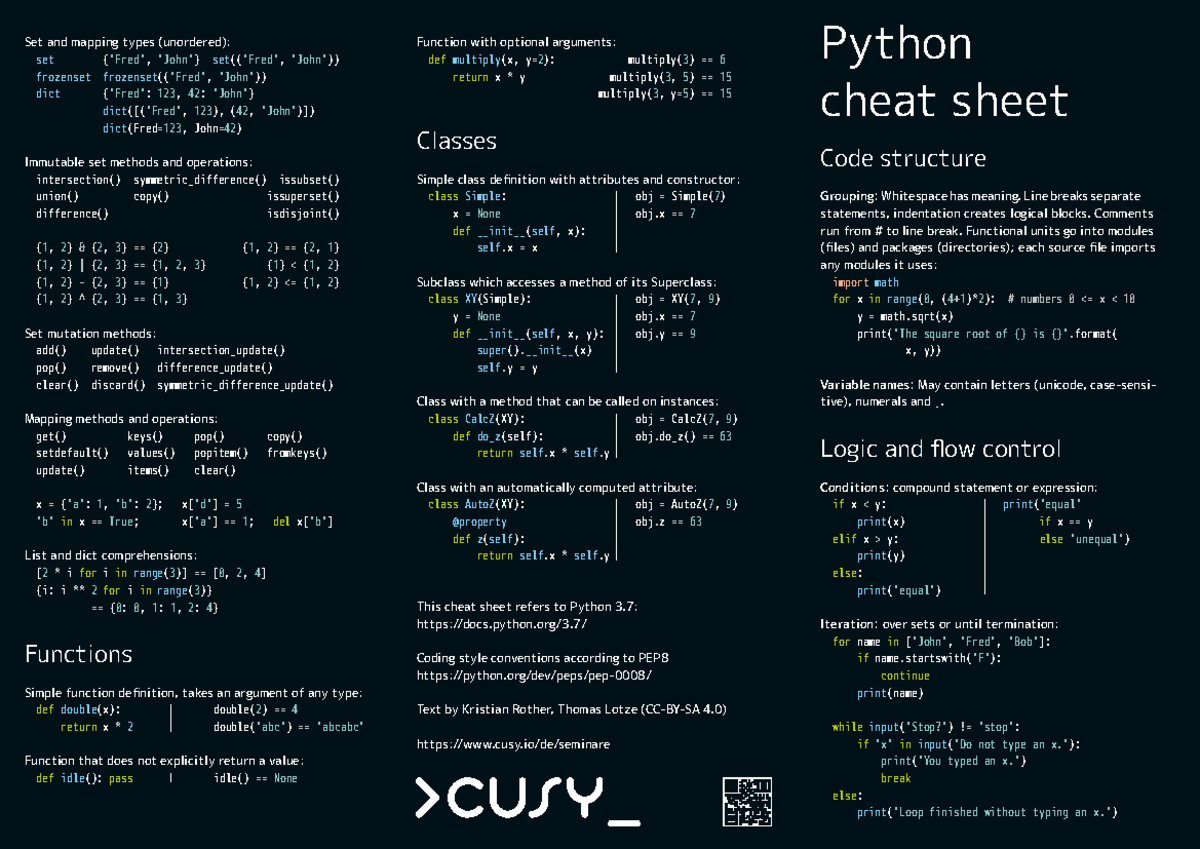Click 'issuperset()' method
Image resolution: width=1200 pixels, height=849 pixels.
[x=303, y=196]
